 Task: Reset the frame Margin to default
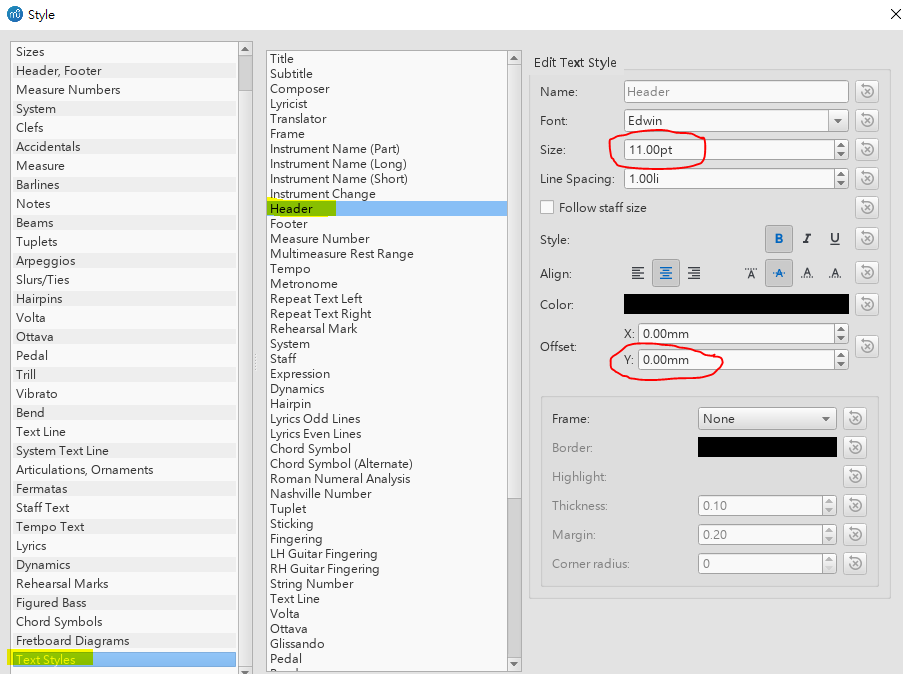point(855,535)
